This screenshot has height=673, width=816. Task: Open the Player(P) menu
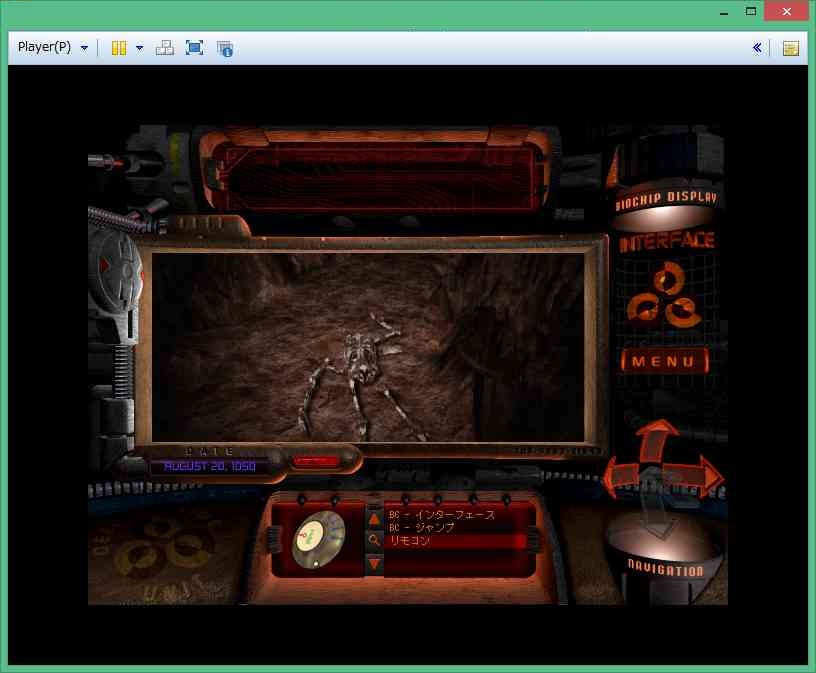(52, 48)
